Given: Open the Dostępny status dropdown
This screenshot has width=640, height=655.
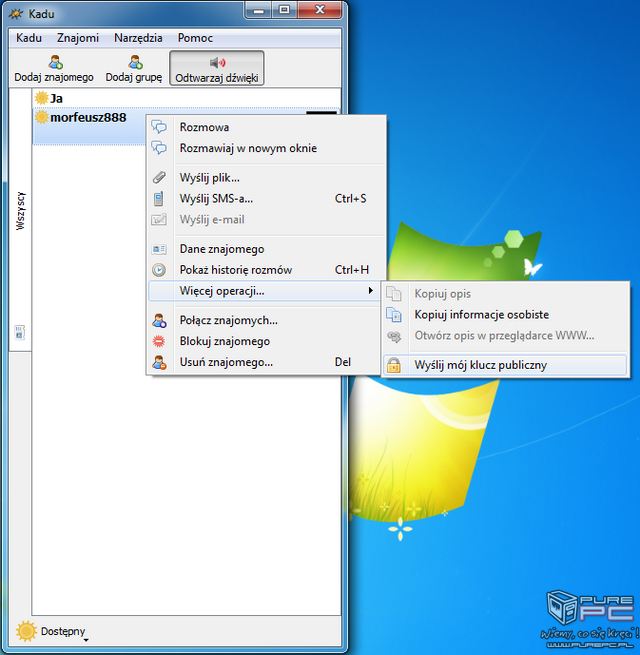Looking at the screenshot, I should (65, 632).
